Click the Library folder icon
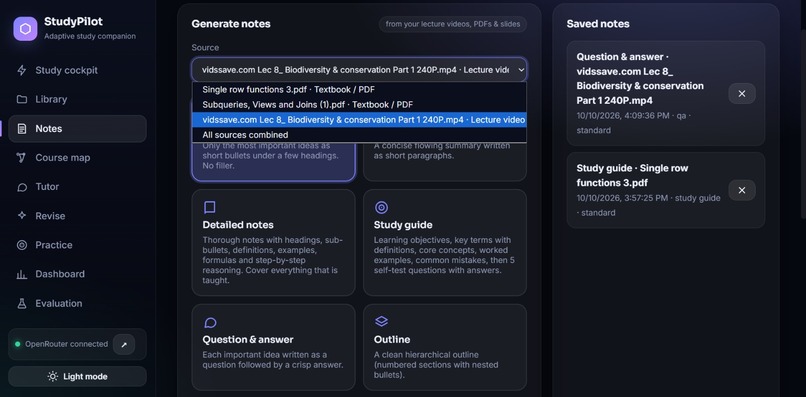This screenshot has height=397, width=806. pos(22,99)
